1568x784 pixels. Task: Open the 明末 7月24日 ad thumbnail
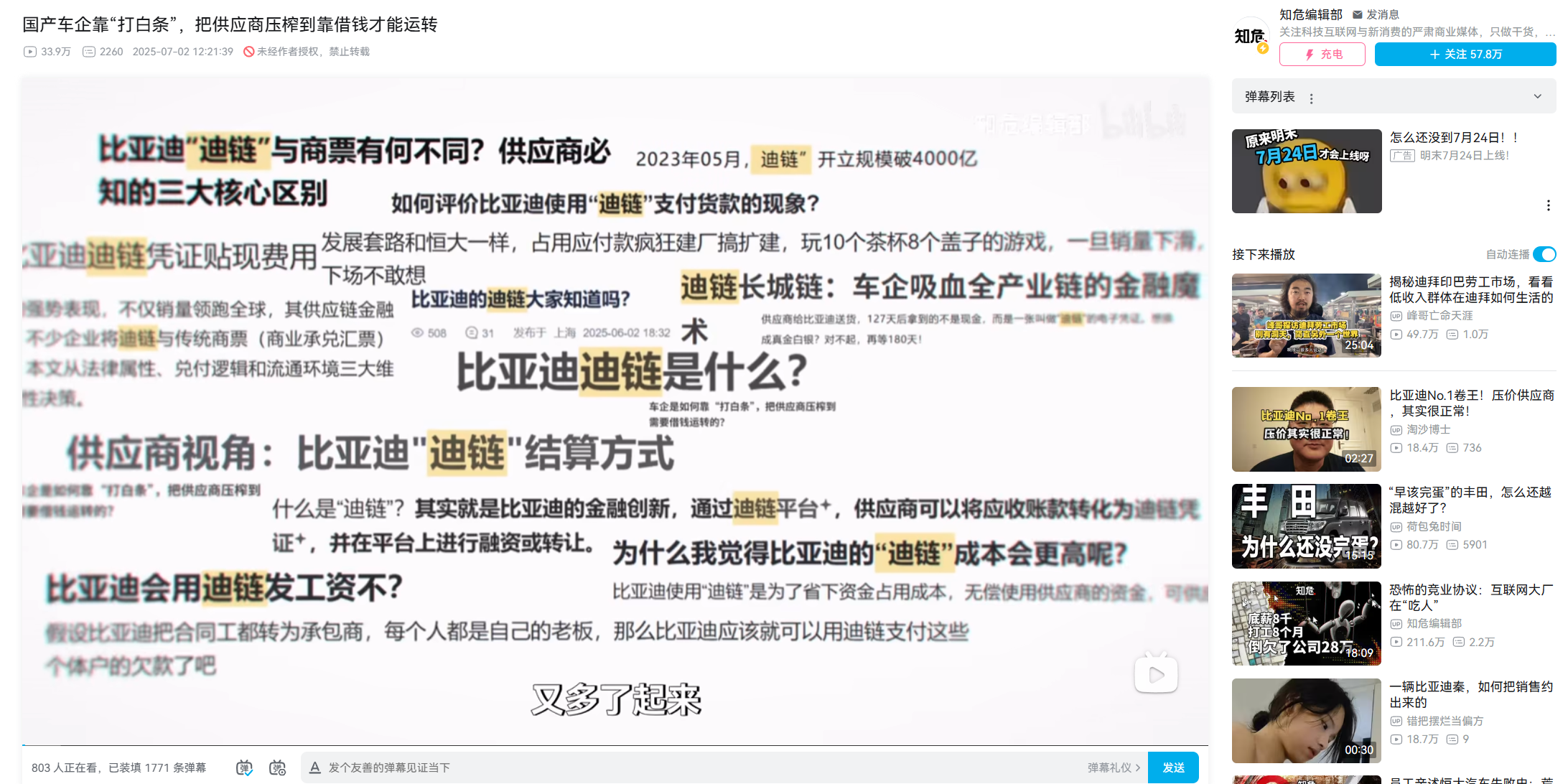[x=1307, y=171]
